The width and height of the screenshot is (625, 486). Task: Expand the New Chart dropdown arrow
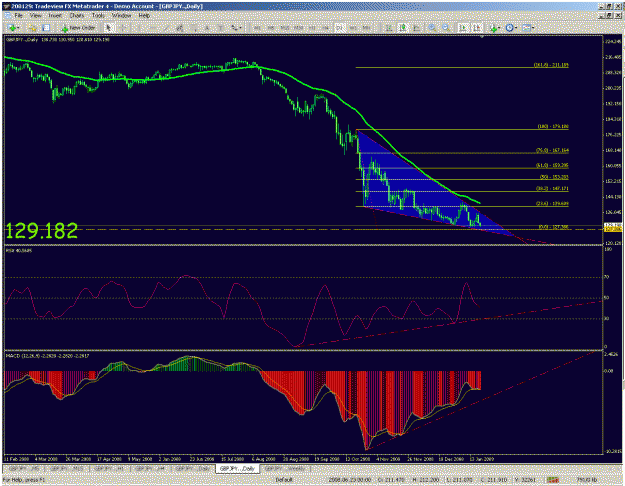(19, 28)
